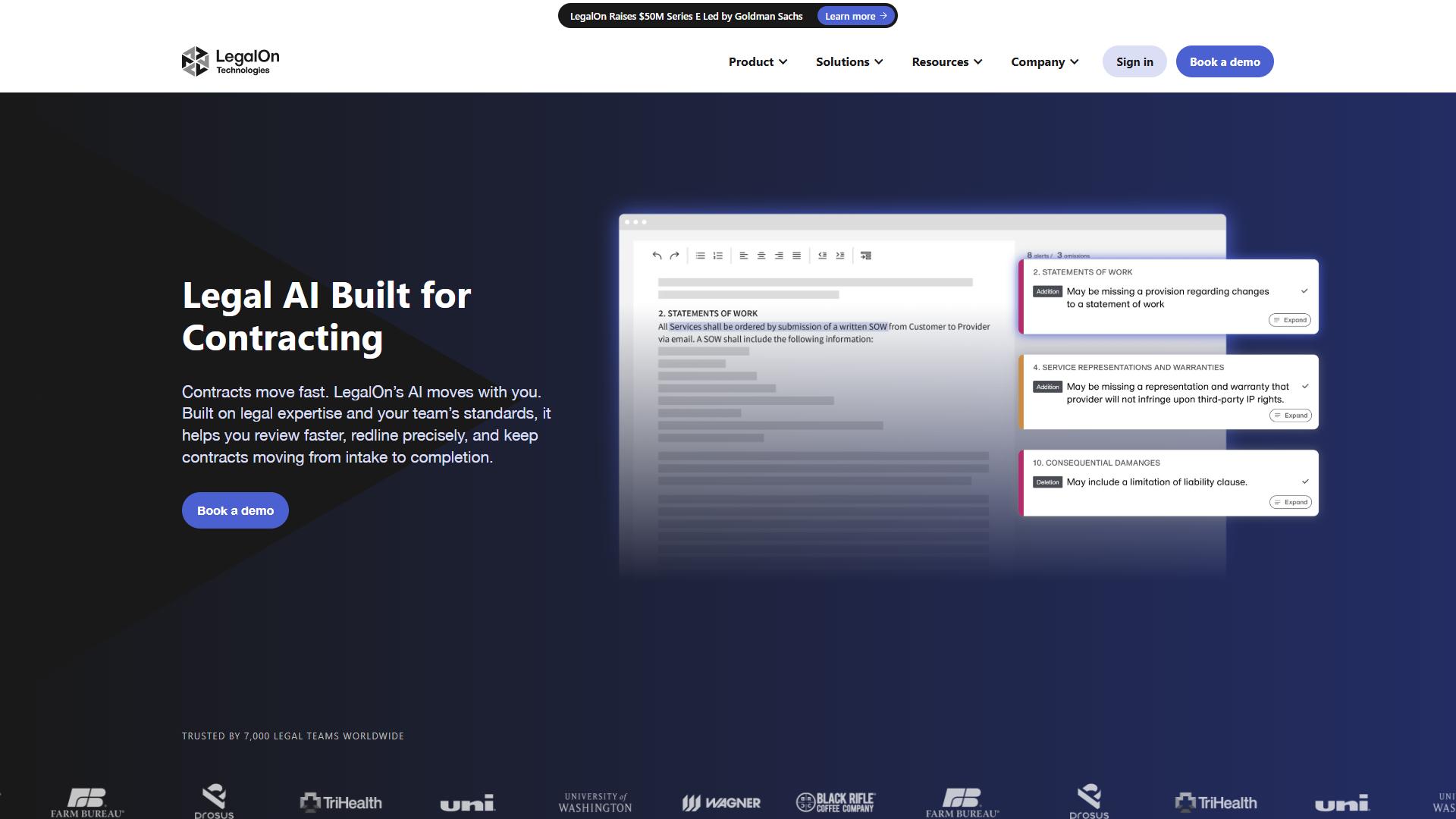This screenshot has height=819, width=1456.
Task: Click the decrease indent icon
Action: click(x=822, y=256)
